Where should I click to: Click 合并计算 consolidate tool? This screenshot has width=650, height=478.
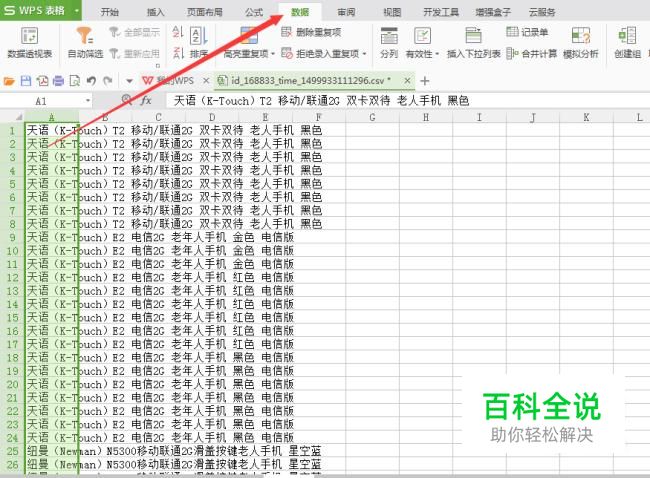coord(531,53)
